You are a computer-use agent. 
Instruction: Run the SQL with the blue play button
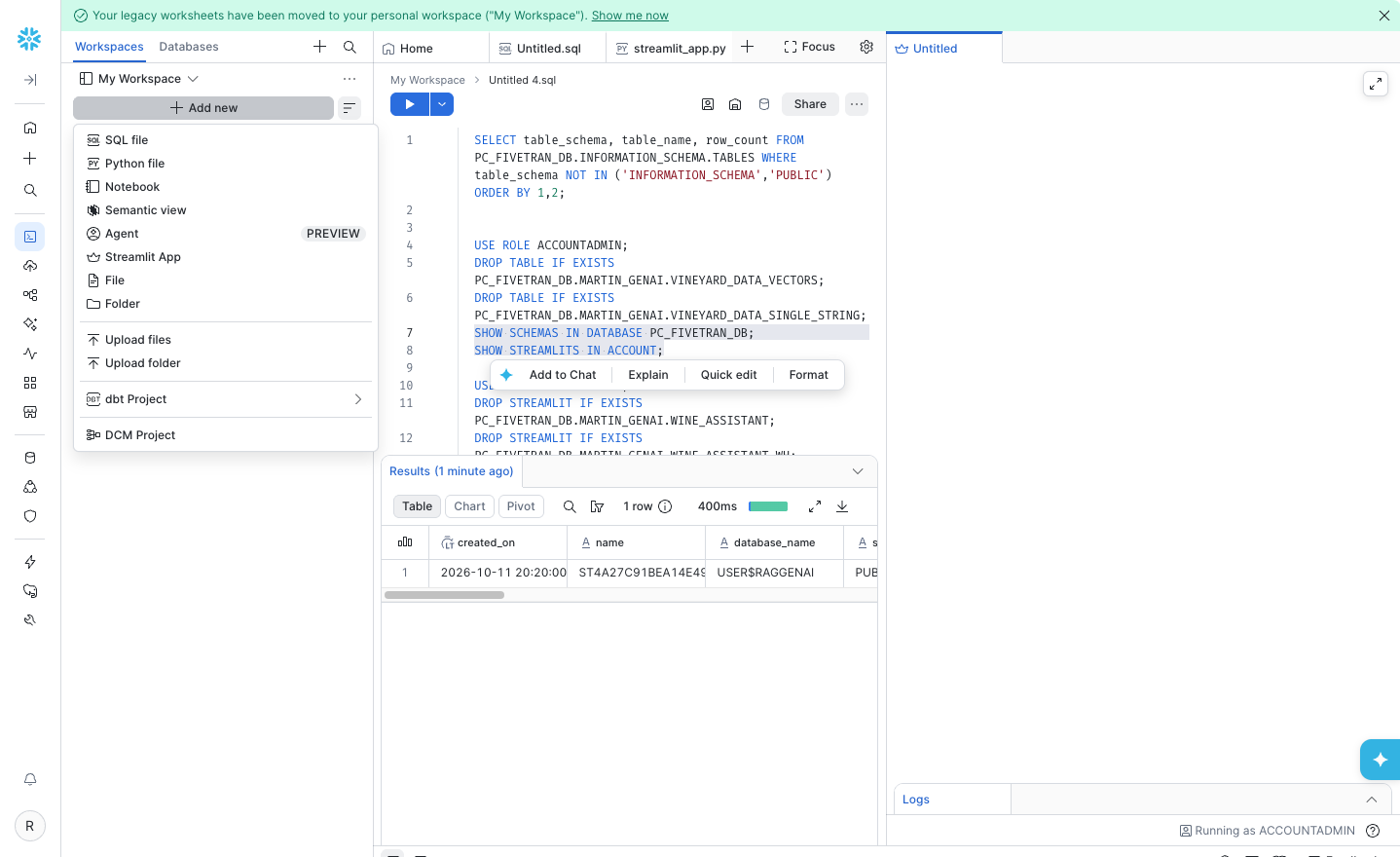[x=410, y=104]
